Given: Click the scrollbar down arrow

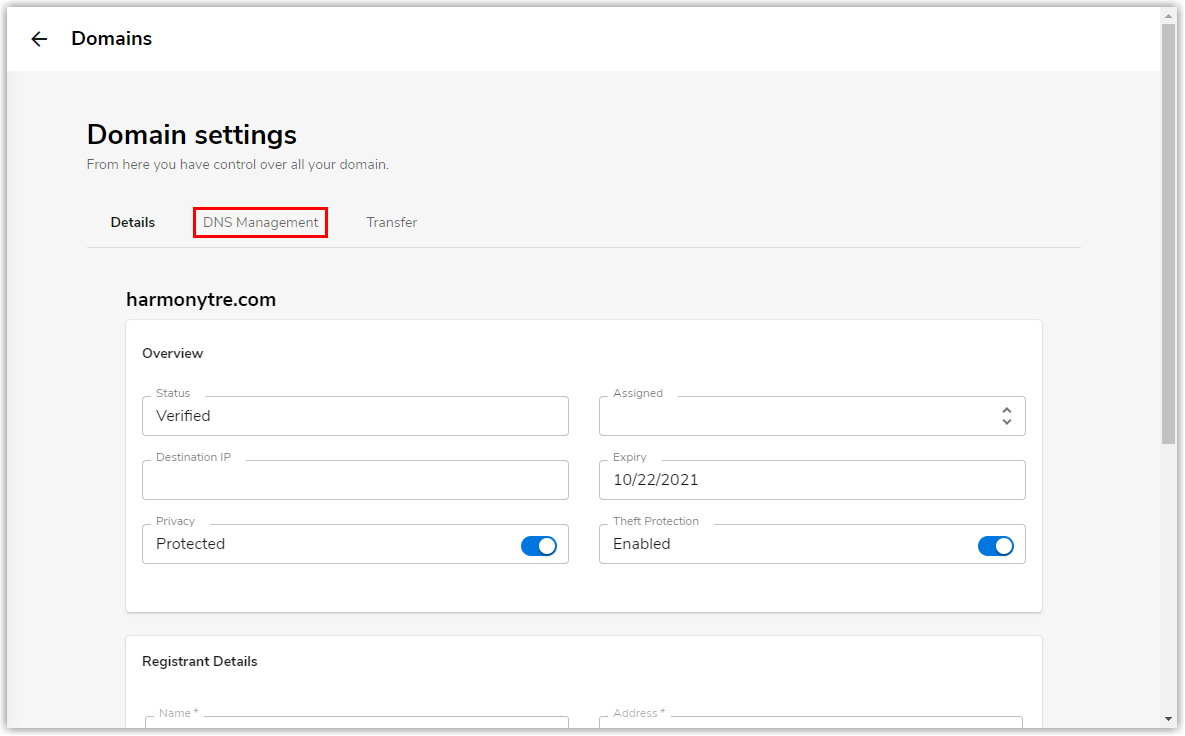Looking at the screenshot, I should click(1168, 719).
